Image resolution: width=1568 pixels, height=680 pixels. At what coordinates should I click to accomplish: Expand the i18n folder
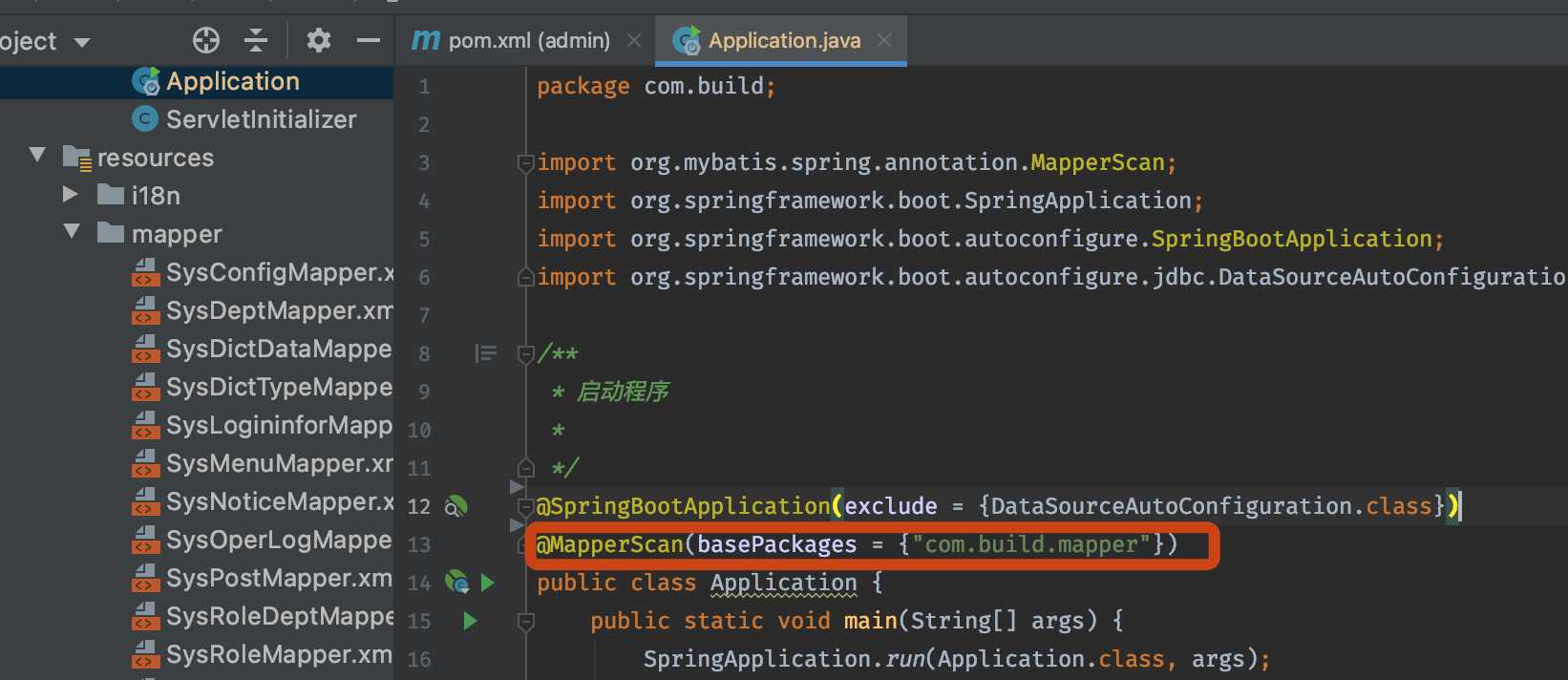coord(71,195)
